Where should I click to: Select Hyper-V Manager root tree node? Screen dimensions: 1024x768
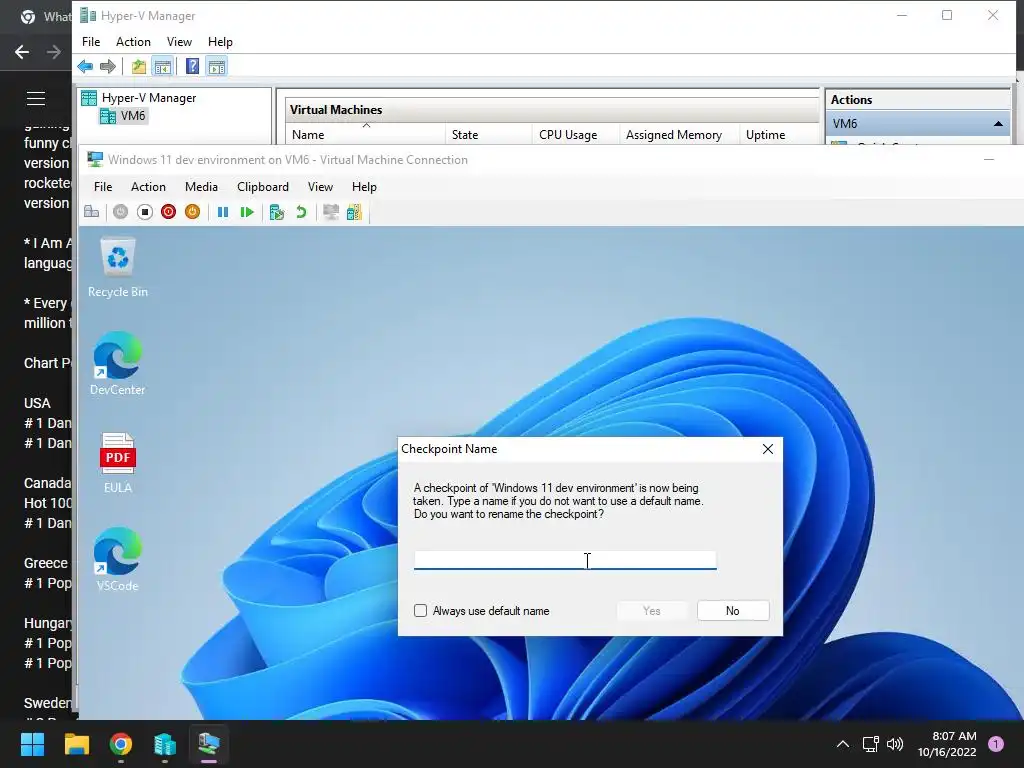pyautogui.click(x=139, y=97)
